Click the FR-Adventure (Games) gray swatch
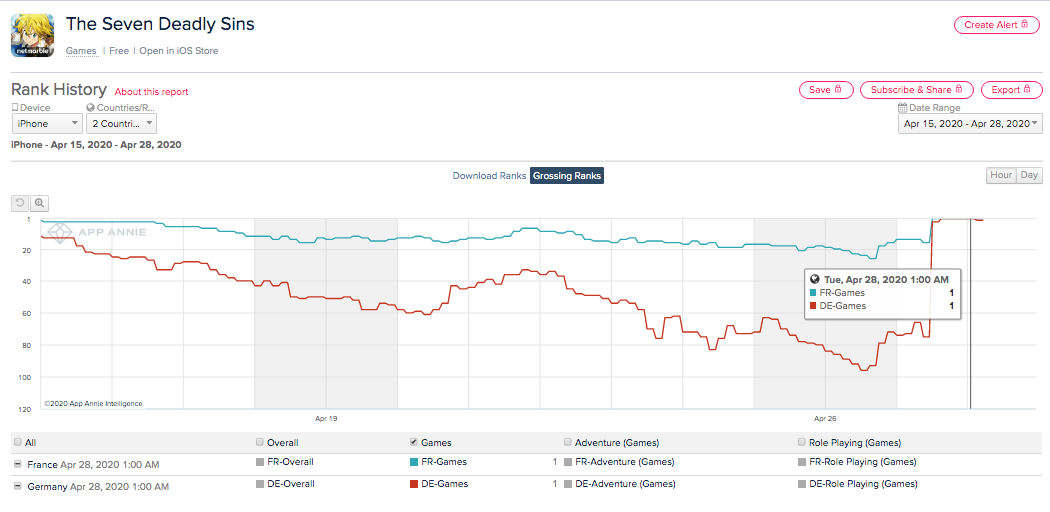 click(x=569, y=462)
